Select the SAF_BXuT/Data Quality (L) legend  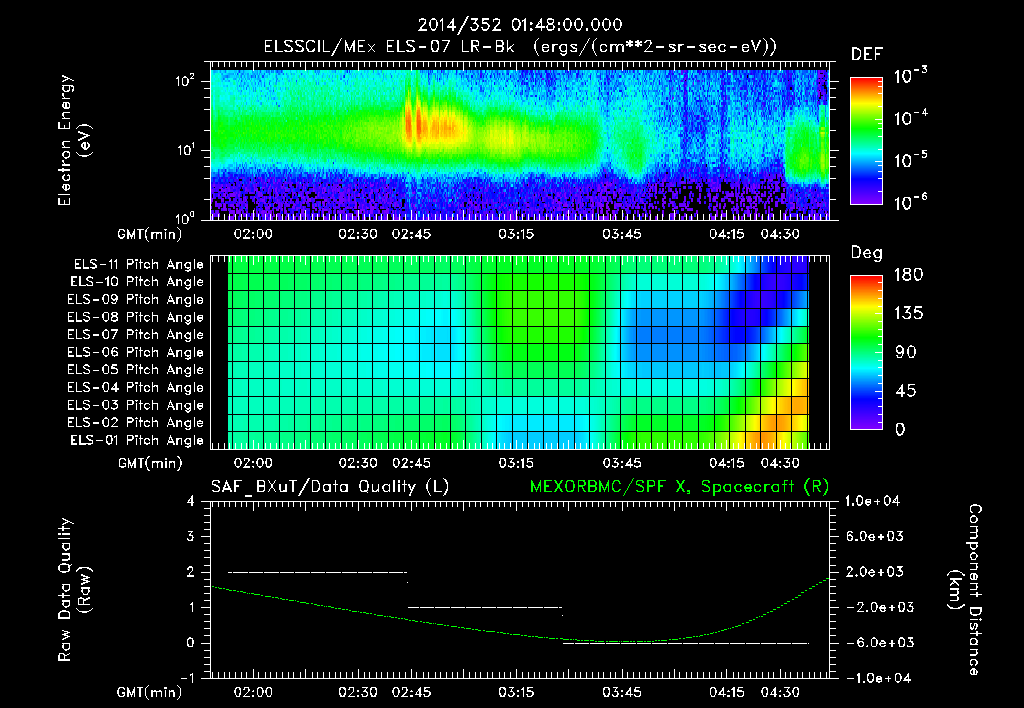330,487
